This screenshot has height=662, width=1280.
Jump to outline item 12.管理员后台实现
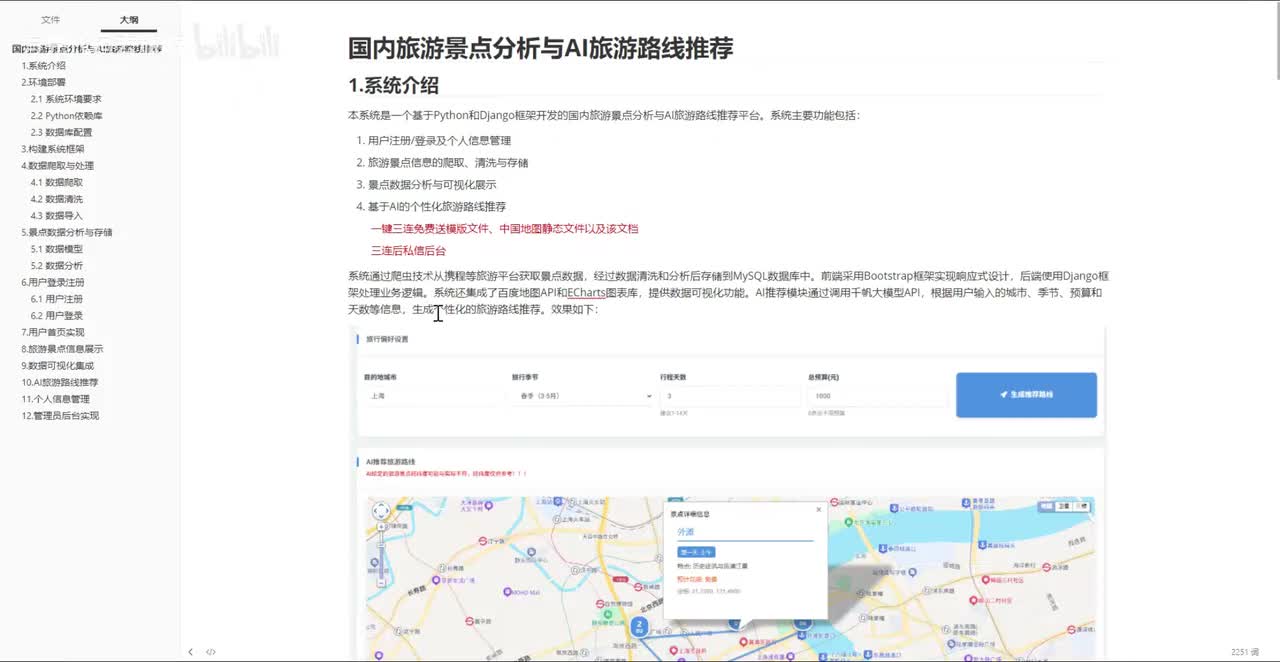[60, 415]
